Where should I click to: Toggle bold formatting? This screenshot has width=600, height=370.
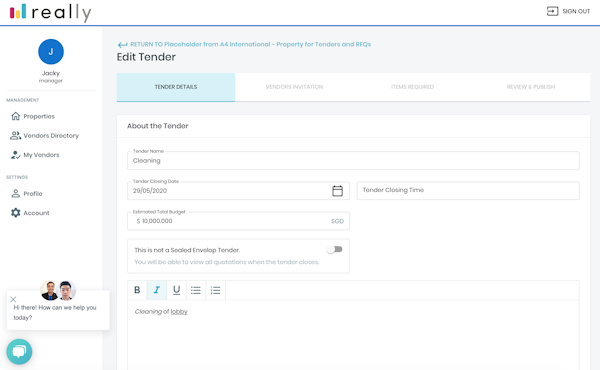(x=137, y=290)
